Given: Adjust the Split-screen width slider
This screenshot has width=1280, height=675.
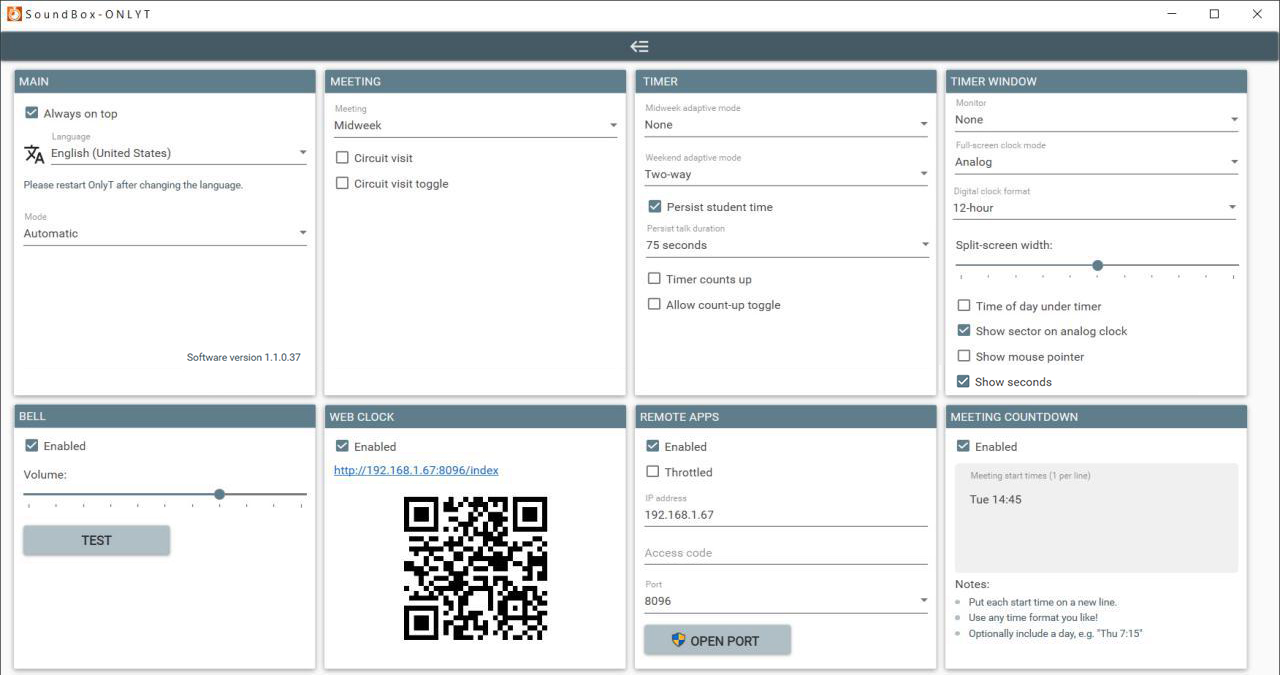Looking at the screenshot, I should tap(1097, 265).
